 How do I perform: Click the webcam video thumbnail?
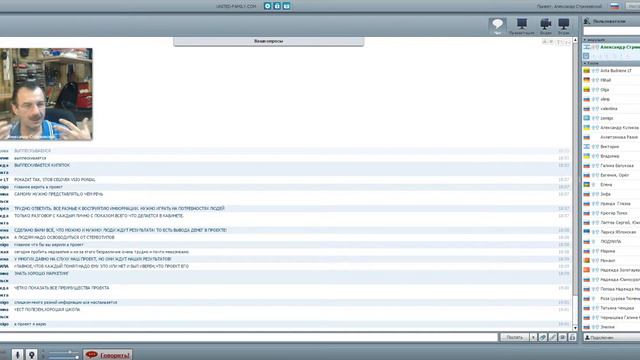click(x=46, y=94)
